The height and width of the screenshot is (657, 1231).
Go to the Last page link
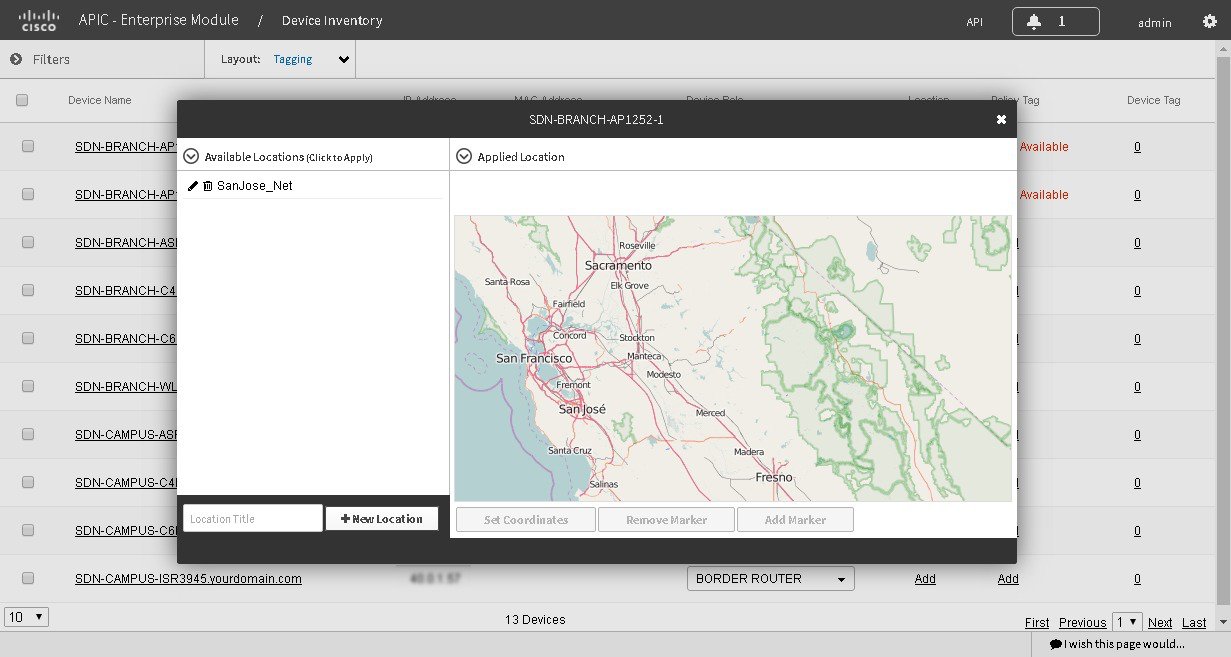pos(1194,622)
